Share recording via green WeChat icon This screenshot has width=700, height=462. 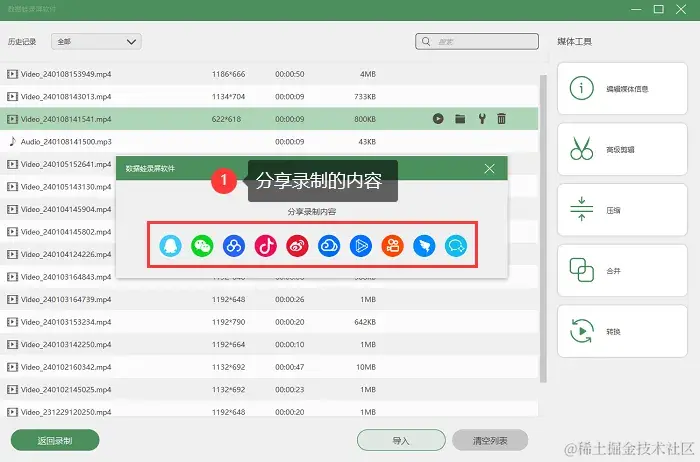coord(202,246)
